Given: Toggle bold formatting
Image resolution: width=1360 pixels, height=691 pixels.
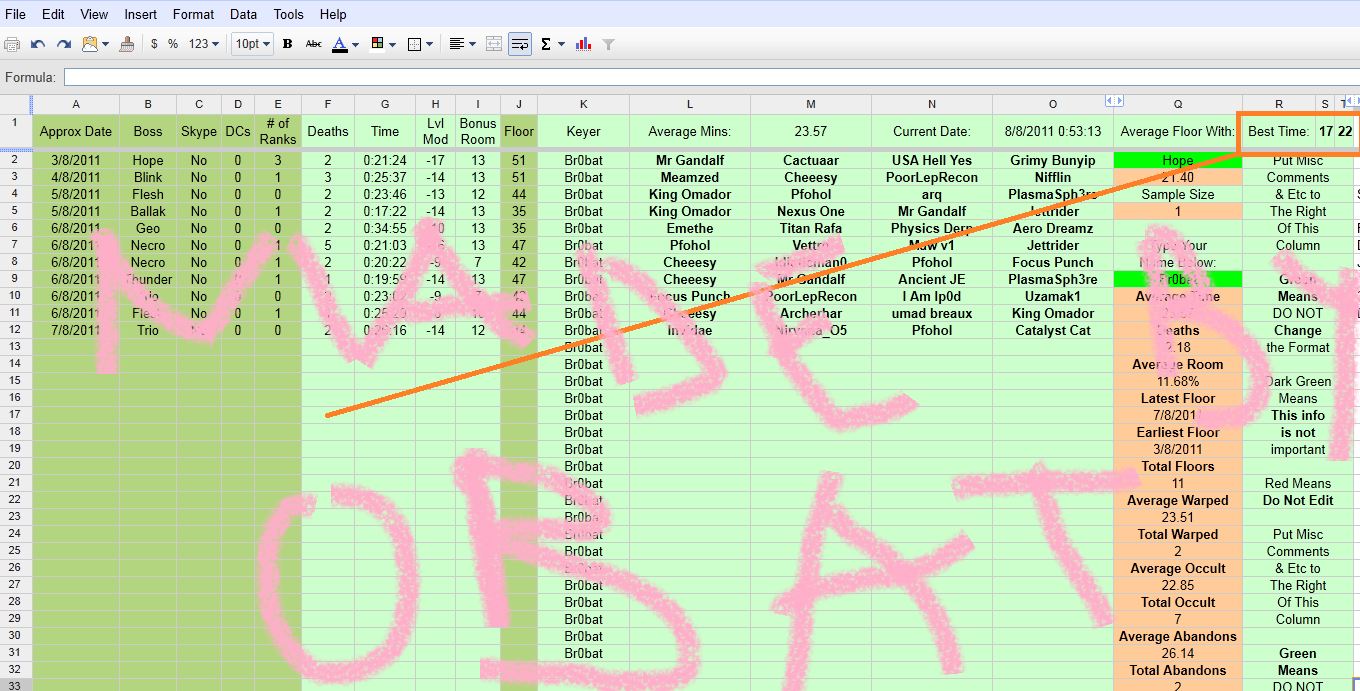Looking at the screenshot, I should [288, 44].
